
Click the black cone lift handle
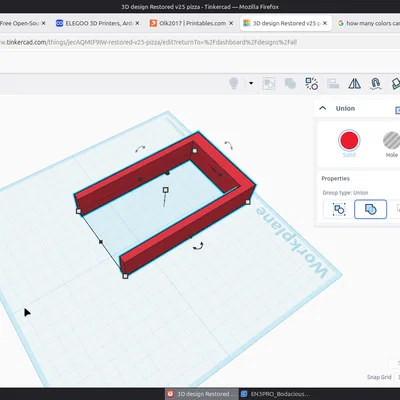coord(167,173)
